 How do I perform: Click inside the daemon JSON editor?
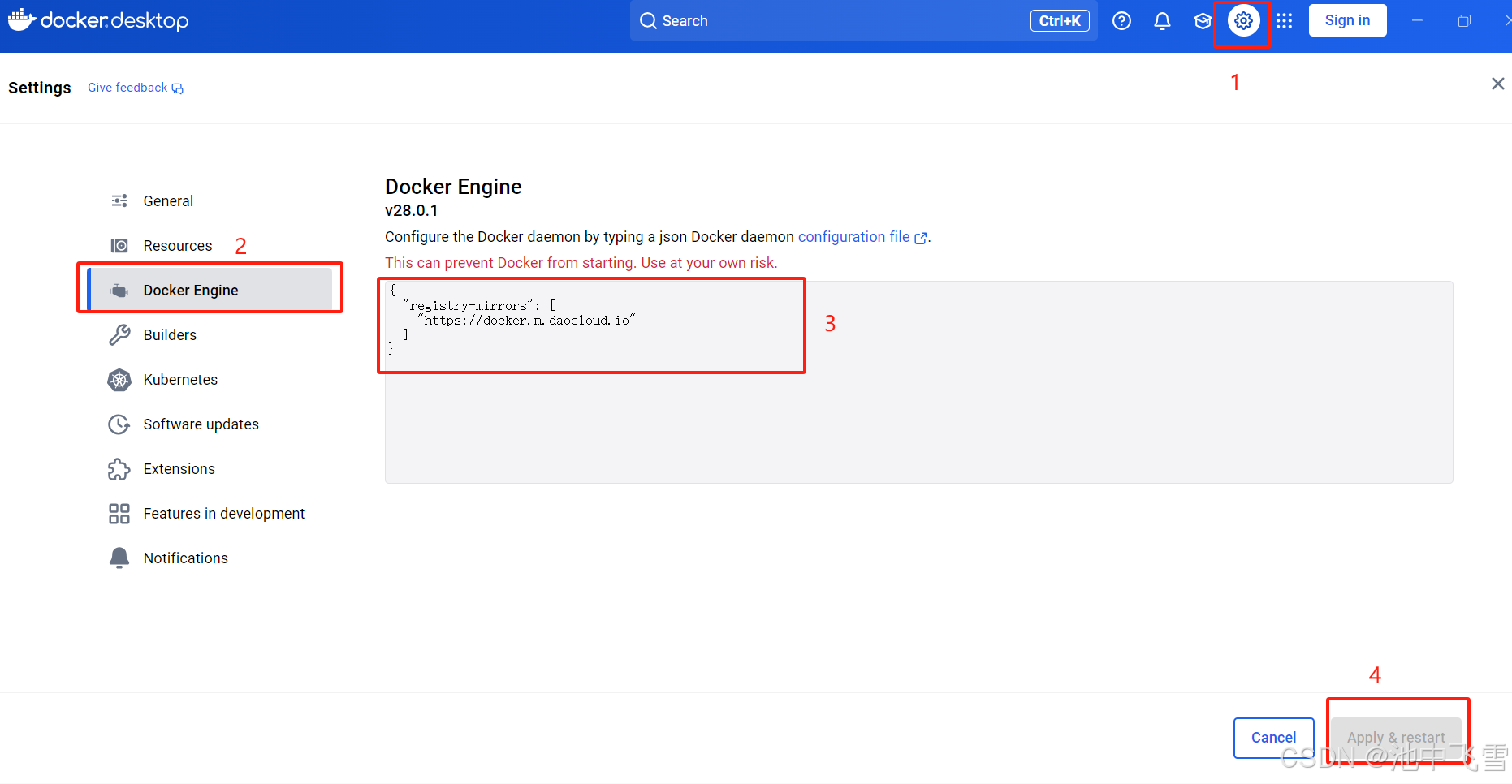pos(918,382)
